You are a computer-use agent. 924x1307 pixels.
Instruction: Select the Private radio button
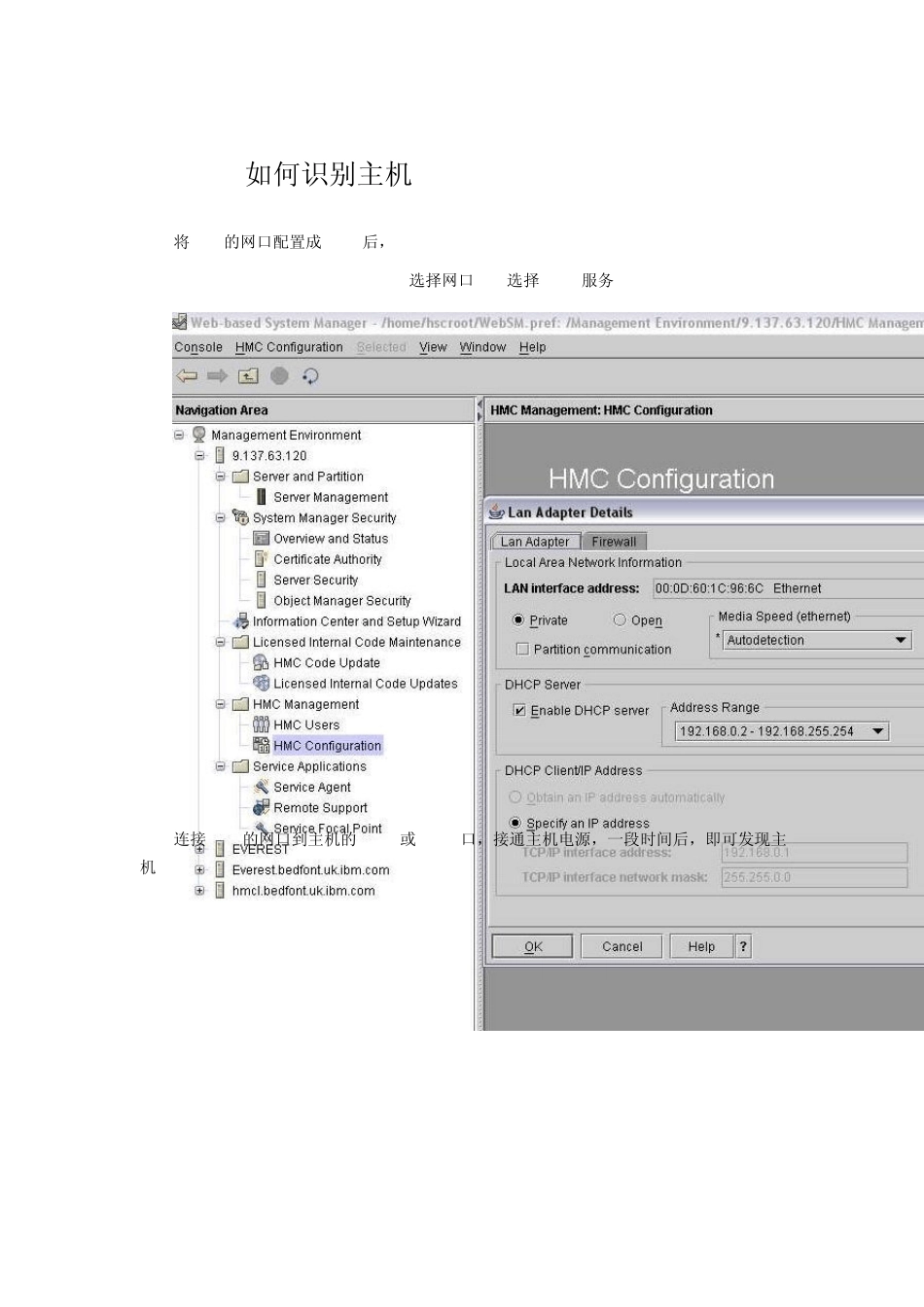click(x=518, y=619)
